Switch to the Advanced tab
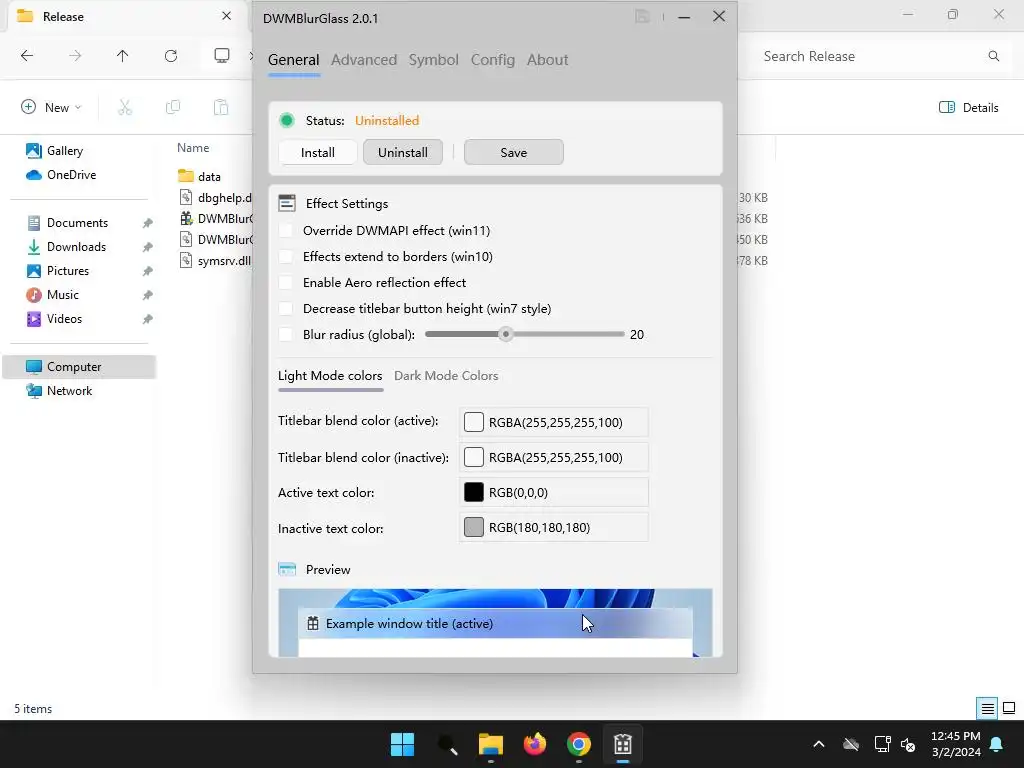This screenshot has height=768, width=1024. 364,59
